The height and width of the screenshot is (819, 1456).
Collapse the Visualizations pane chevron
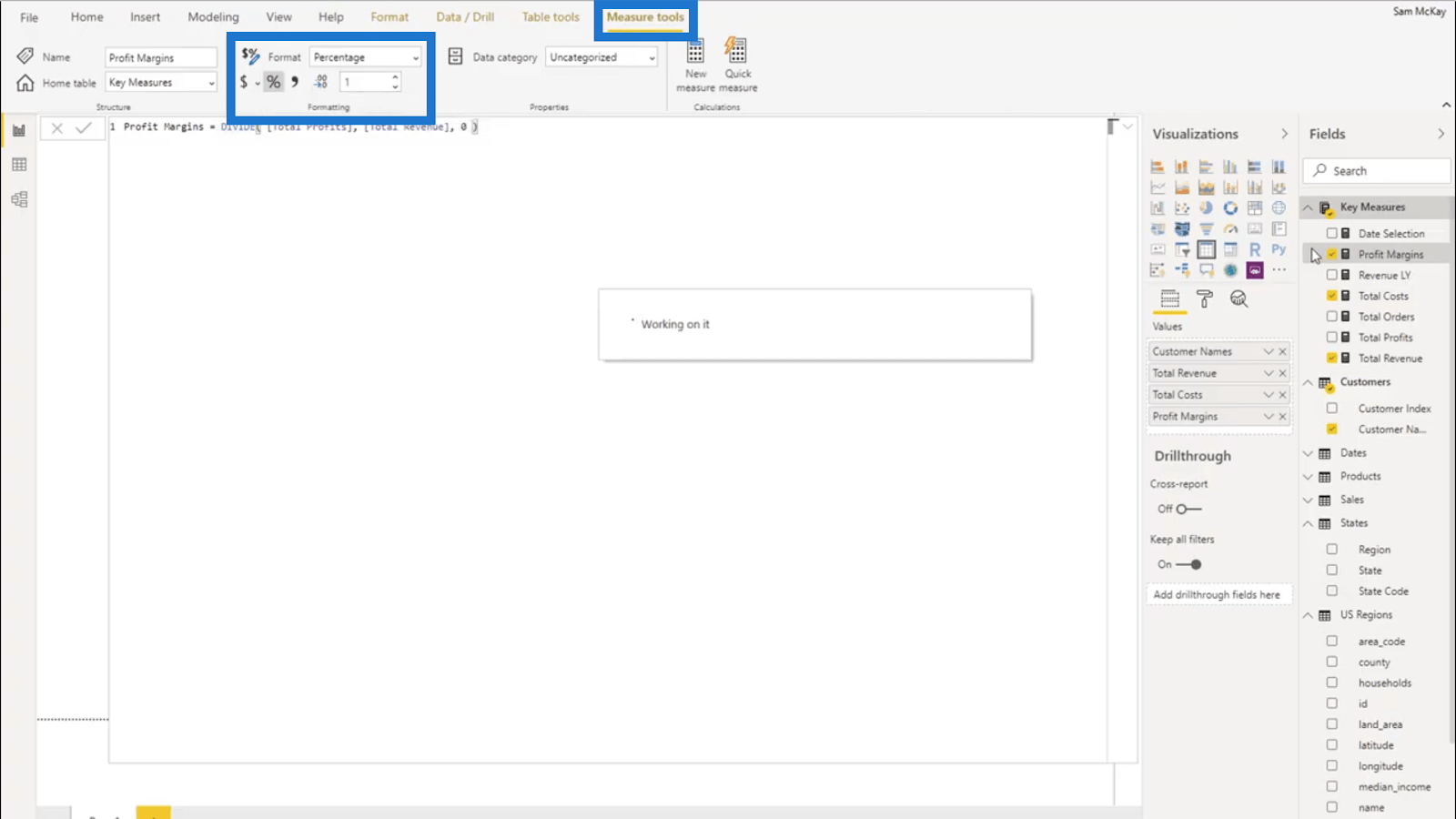1284,134
